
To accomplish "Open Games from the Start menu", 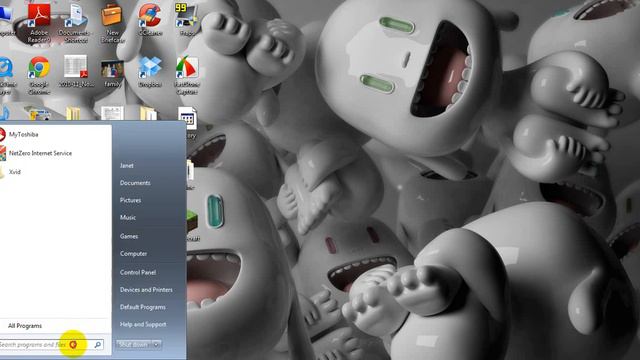I will pyautogui.click(x=129, y=236).
